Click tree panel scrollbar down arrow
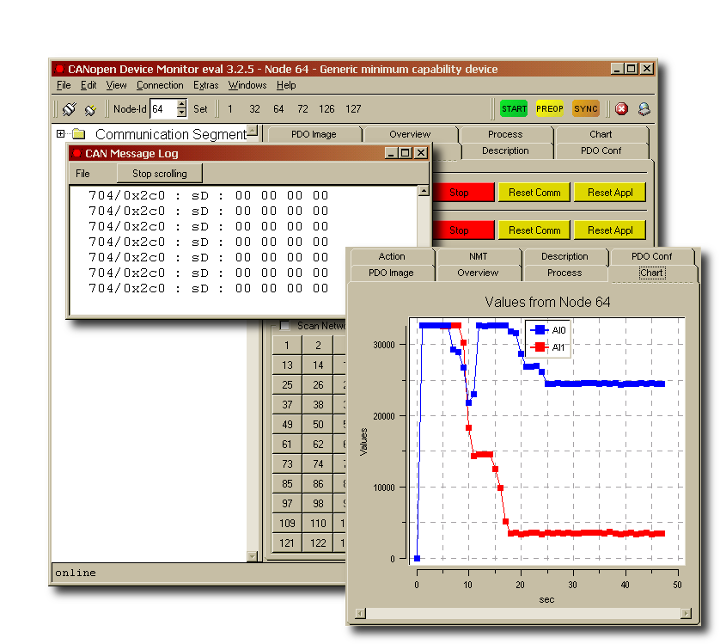Image resolution: width=720 pixels, height=644 pixels. 252,556
